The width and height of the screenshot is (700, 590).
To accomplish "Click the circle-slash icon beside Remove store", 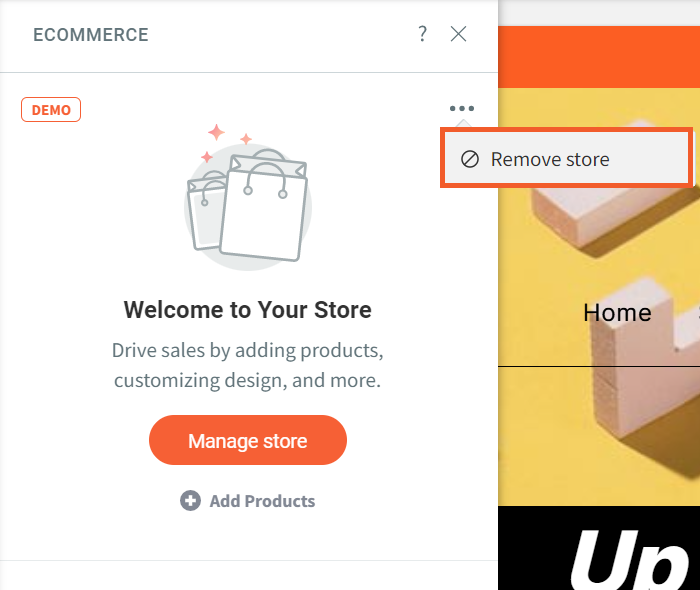I will (469, 159).
